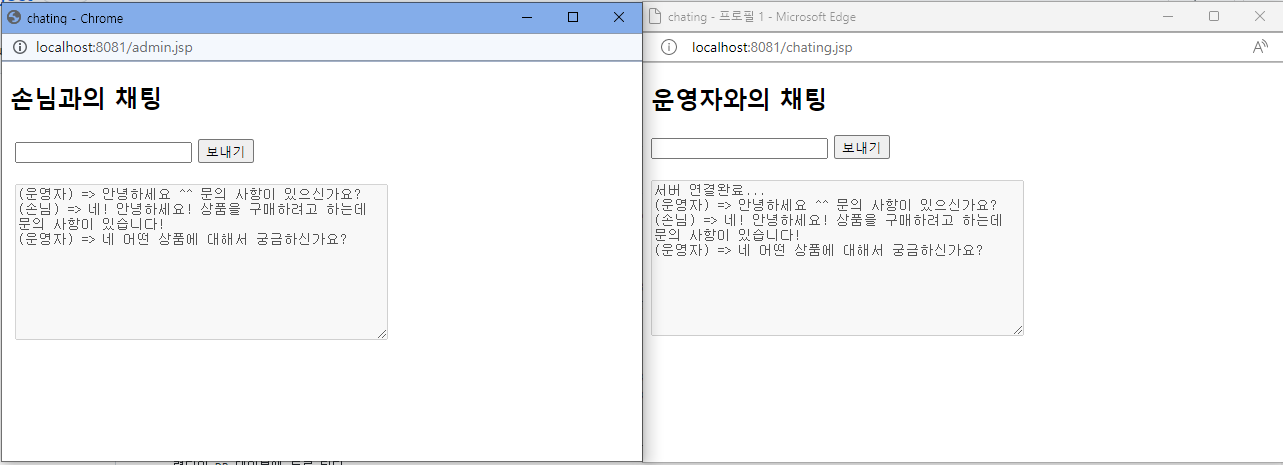Click '서버 연결완료...' line in Edge chat log
Screen dimensions: 1283x465
click(709, 190)
